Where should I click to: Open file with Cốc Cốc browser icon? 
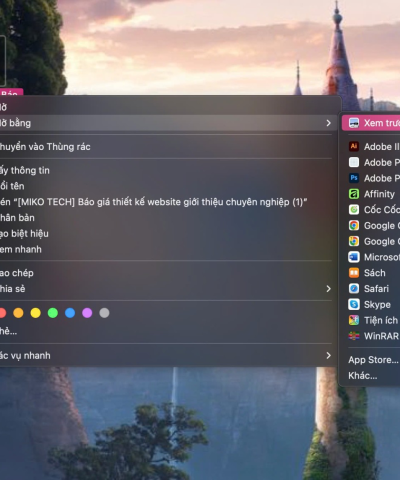pyautogui.click(x=354, y=210)
